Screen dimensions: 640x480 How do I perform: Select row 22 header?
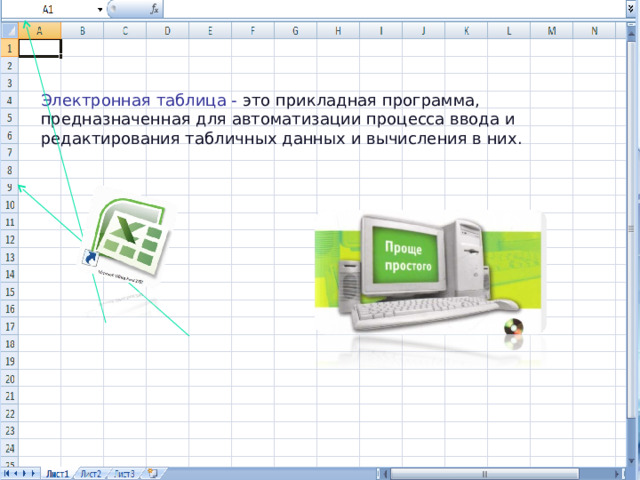tap(10, 413)
